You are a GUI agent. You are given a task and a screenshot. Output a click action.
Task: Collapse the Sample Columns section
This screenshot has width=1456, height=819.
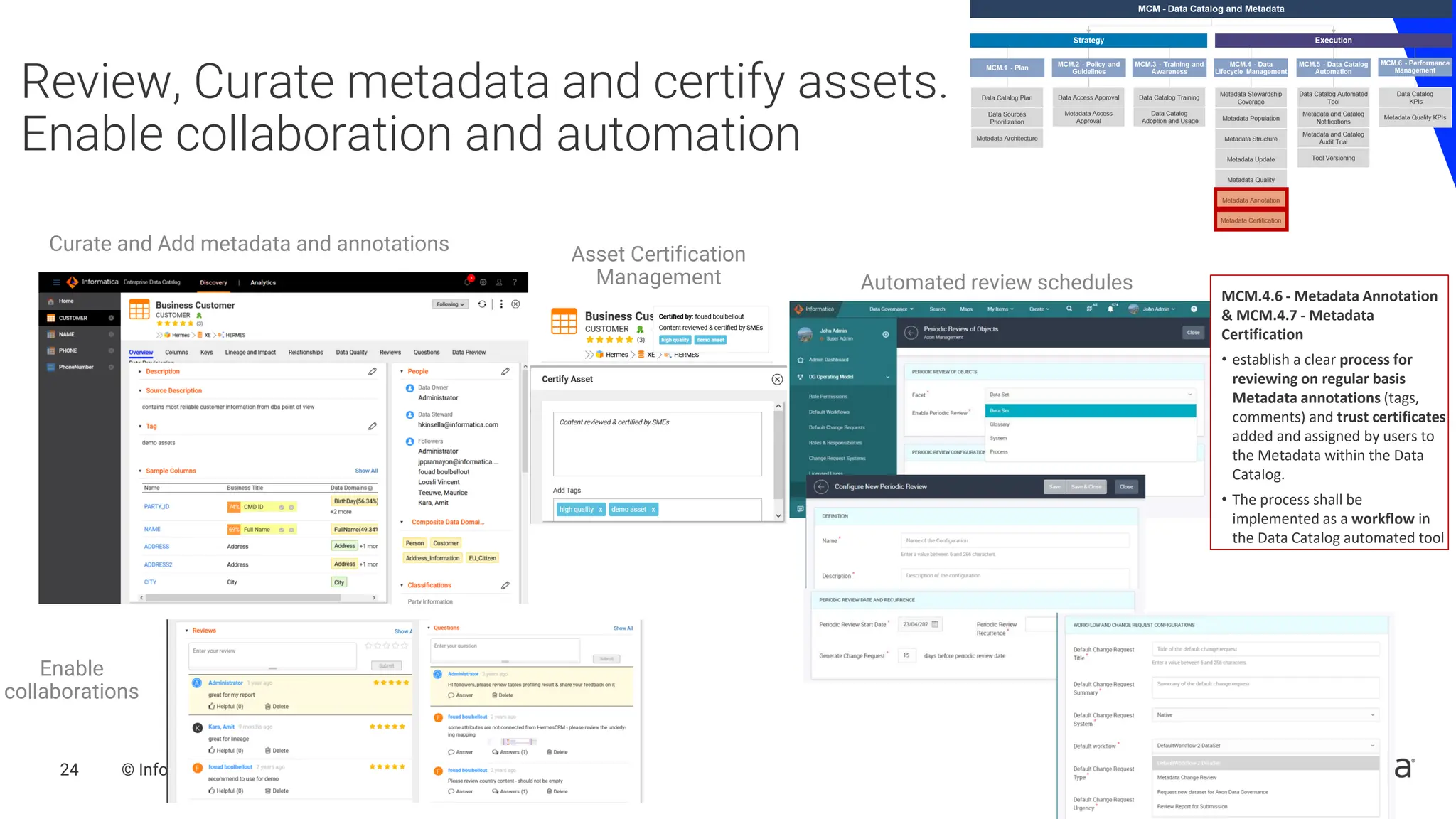click(x=140, y=471)
